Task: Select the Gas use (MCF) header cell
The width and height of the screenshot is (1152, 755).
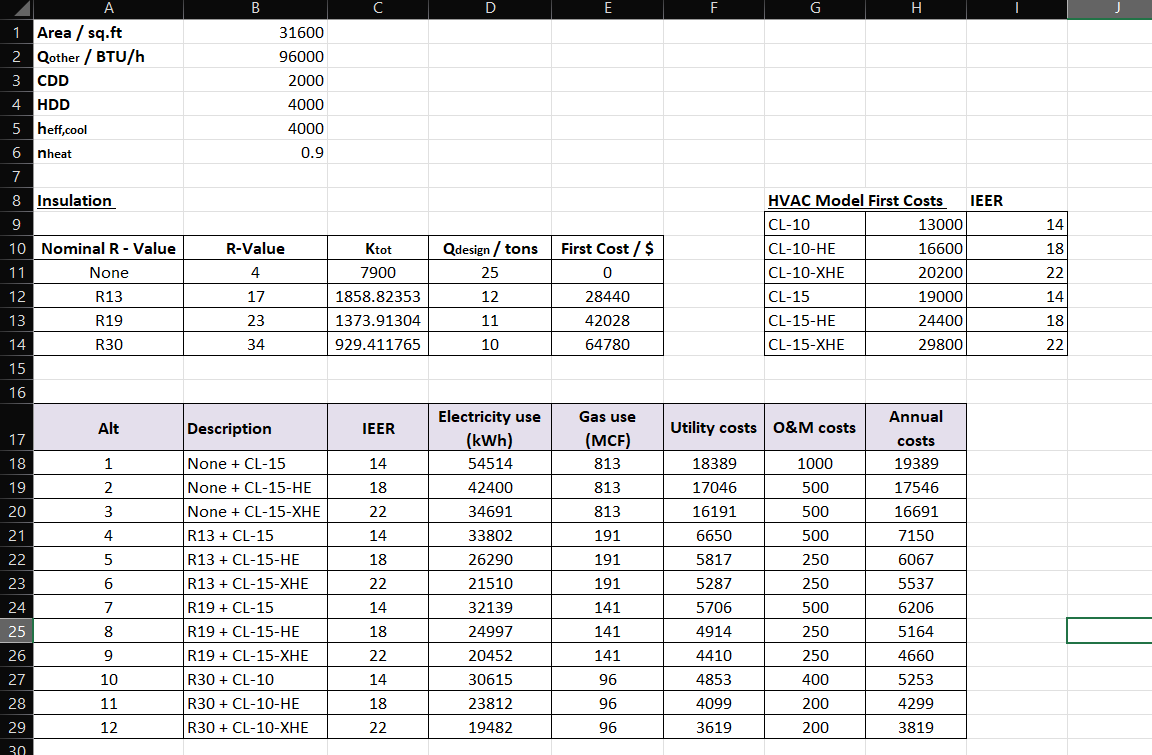Action: tap(607, 427)
